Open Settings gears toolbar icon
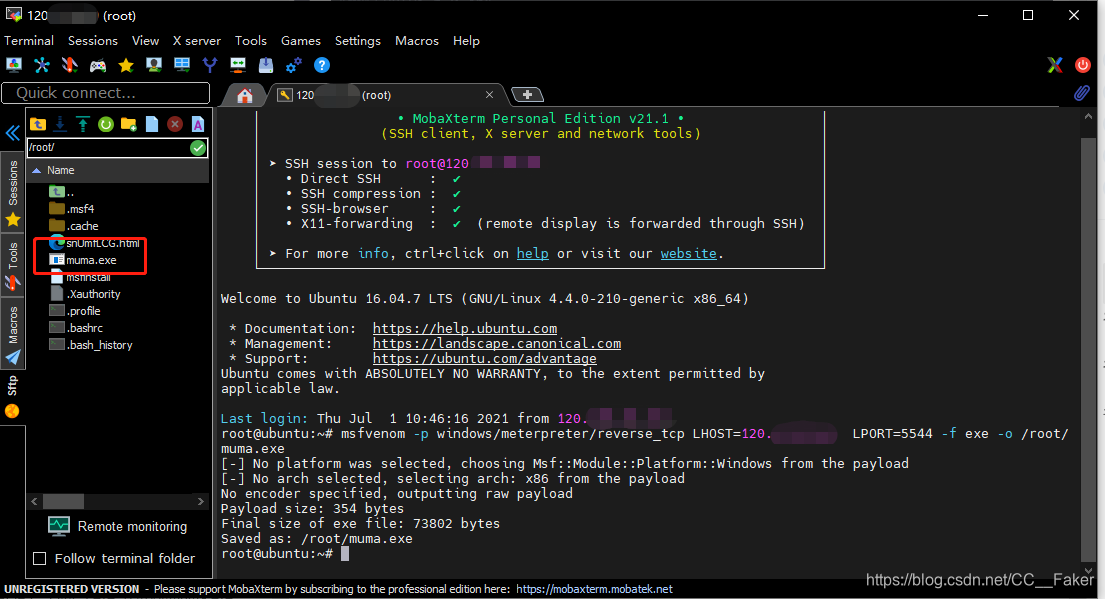The height and width of the screenshot is (599, 1105). [x=294, y=66]
